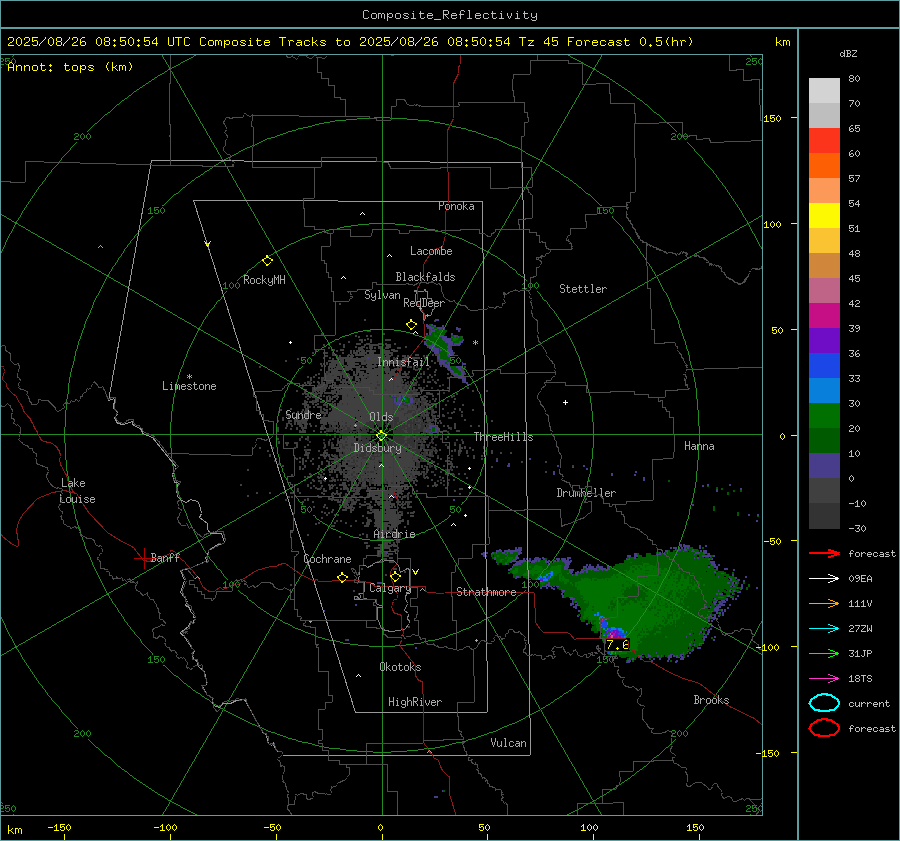900x841 pixels.
Task: Click the red forecast arrow in legend
Action: 824,553
